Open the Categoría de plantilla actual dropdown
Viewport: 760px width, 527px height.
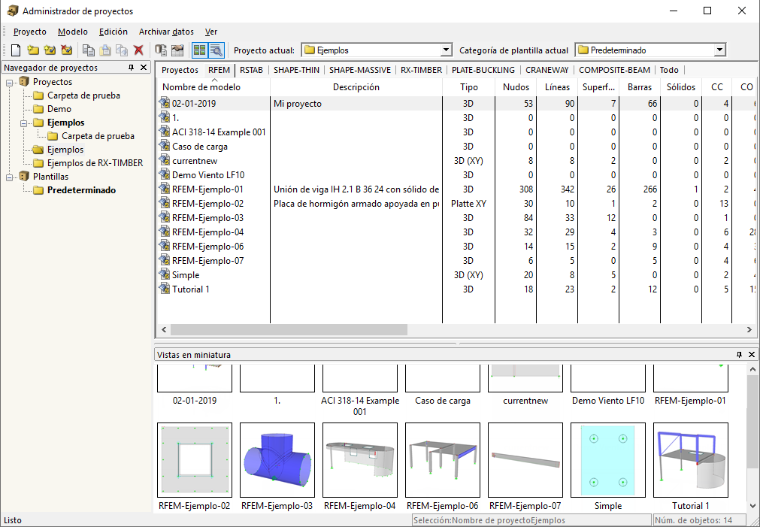(720, 50)
